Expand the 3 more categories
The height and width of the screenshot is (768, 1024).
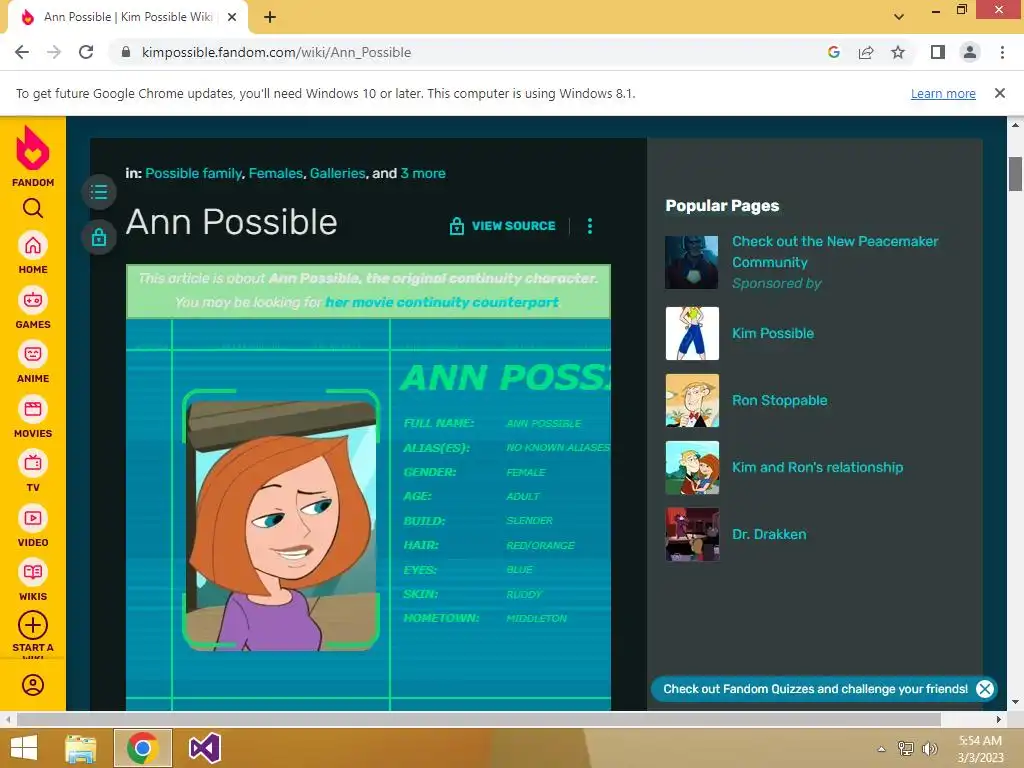click(423, 173)
